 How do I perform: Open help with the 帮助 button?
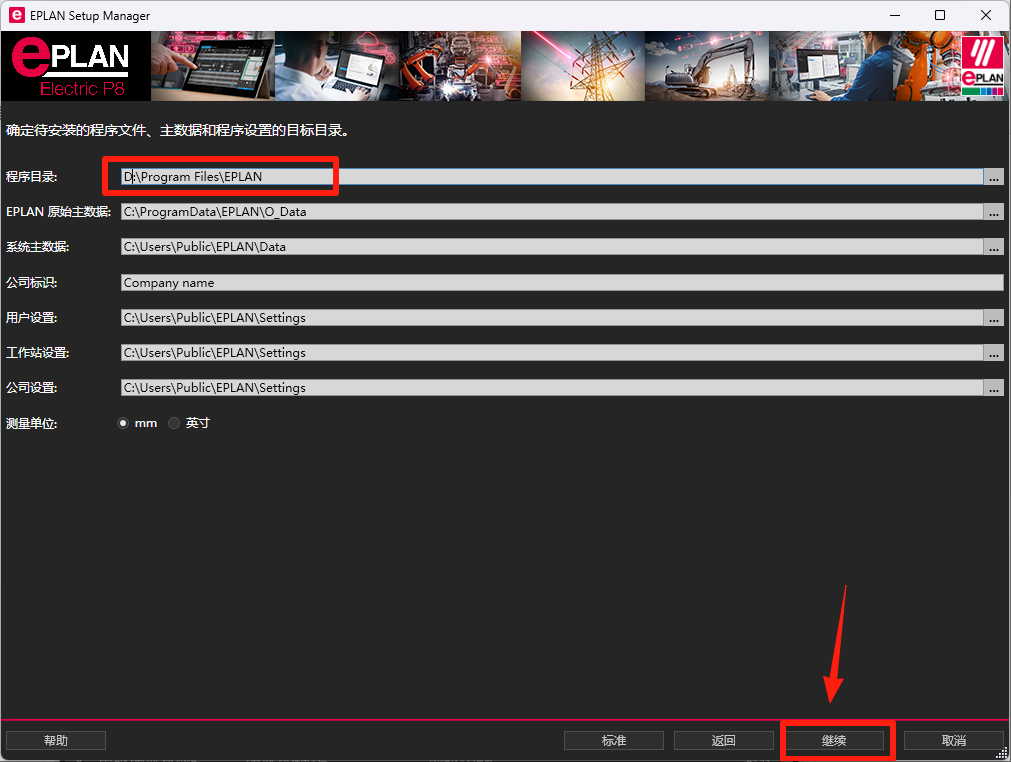(x=56, y=741)
